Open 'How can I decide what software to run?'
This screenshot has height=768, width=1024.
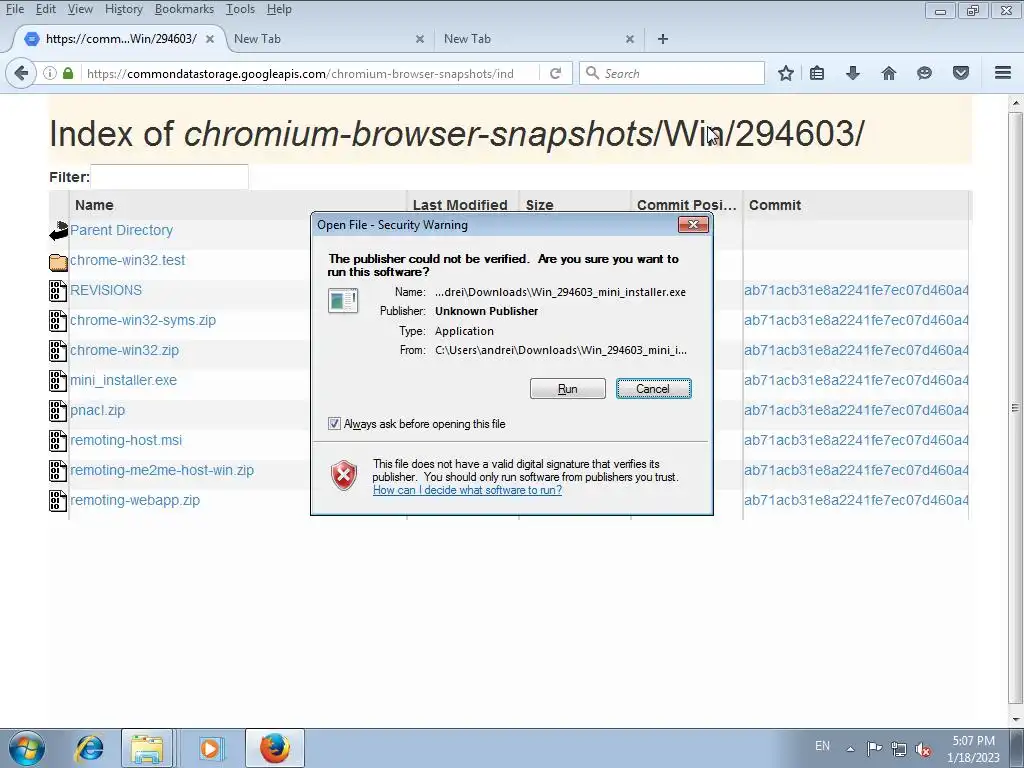467,490
